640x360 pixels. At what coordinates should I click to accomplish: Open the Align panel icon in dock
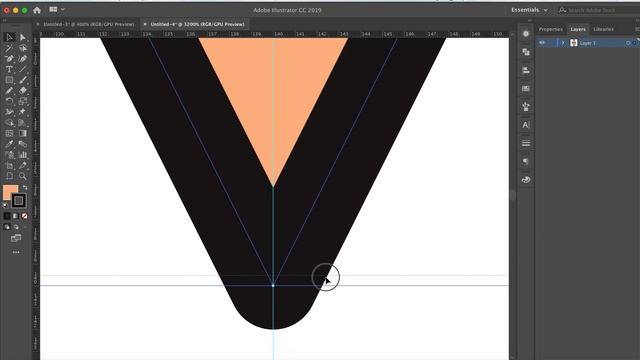pyautogui.click(x=526, y=70)
